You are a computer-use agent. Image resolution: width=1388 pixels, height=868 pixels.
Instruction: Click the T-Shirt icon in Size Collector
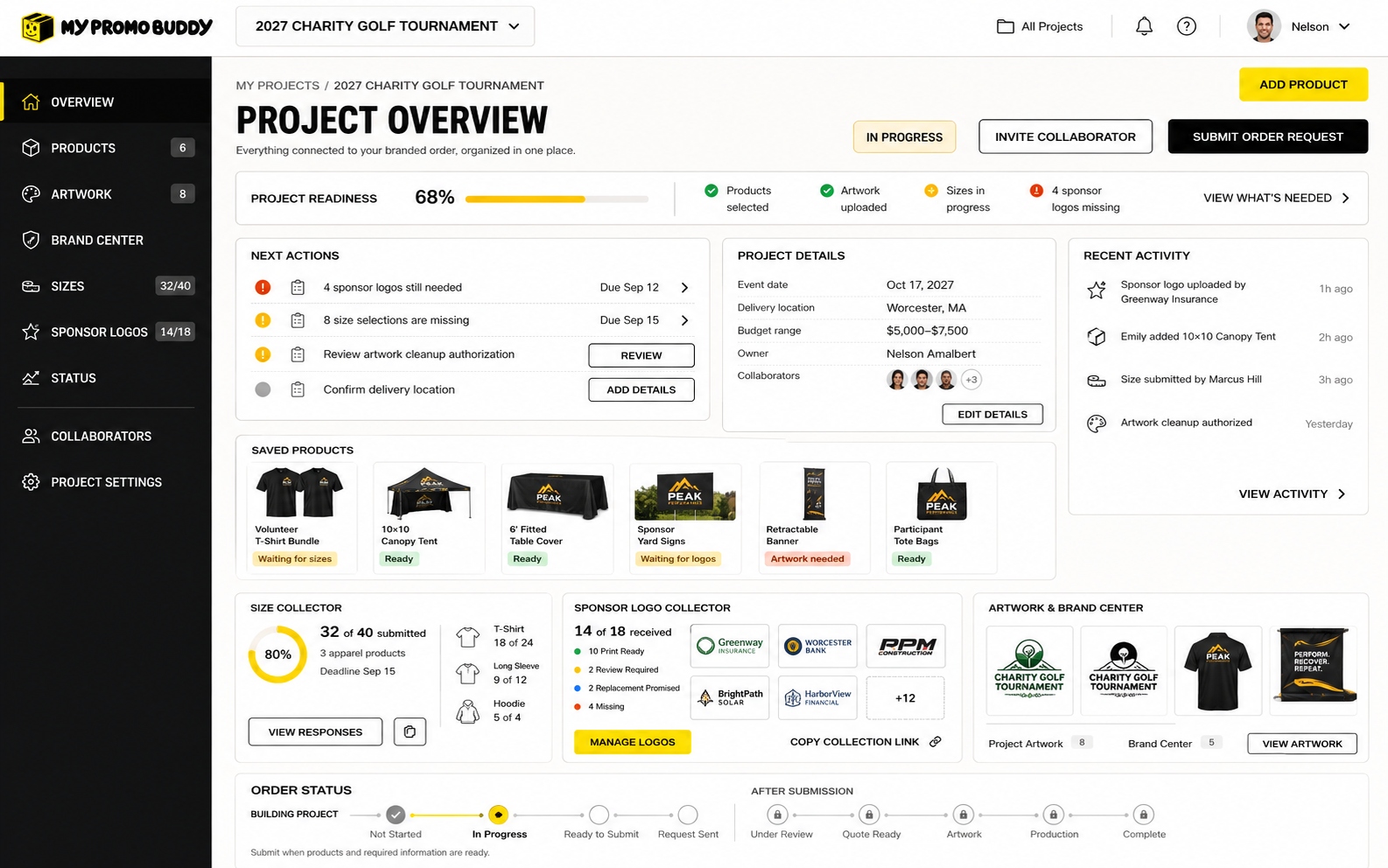click(468, 636)
